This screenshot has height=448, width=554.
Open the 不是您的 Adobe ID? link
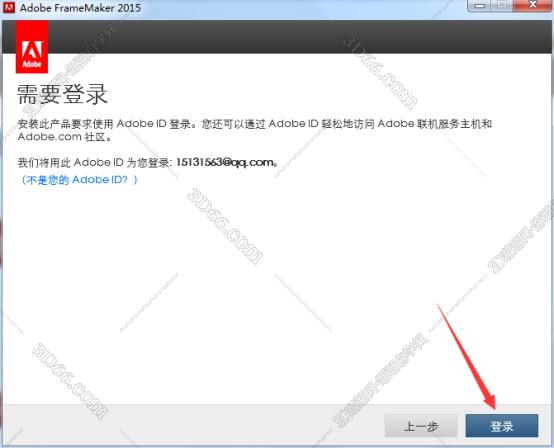78,180
